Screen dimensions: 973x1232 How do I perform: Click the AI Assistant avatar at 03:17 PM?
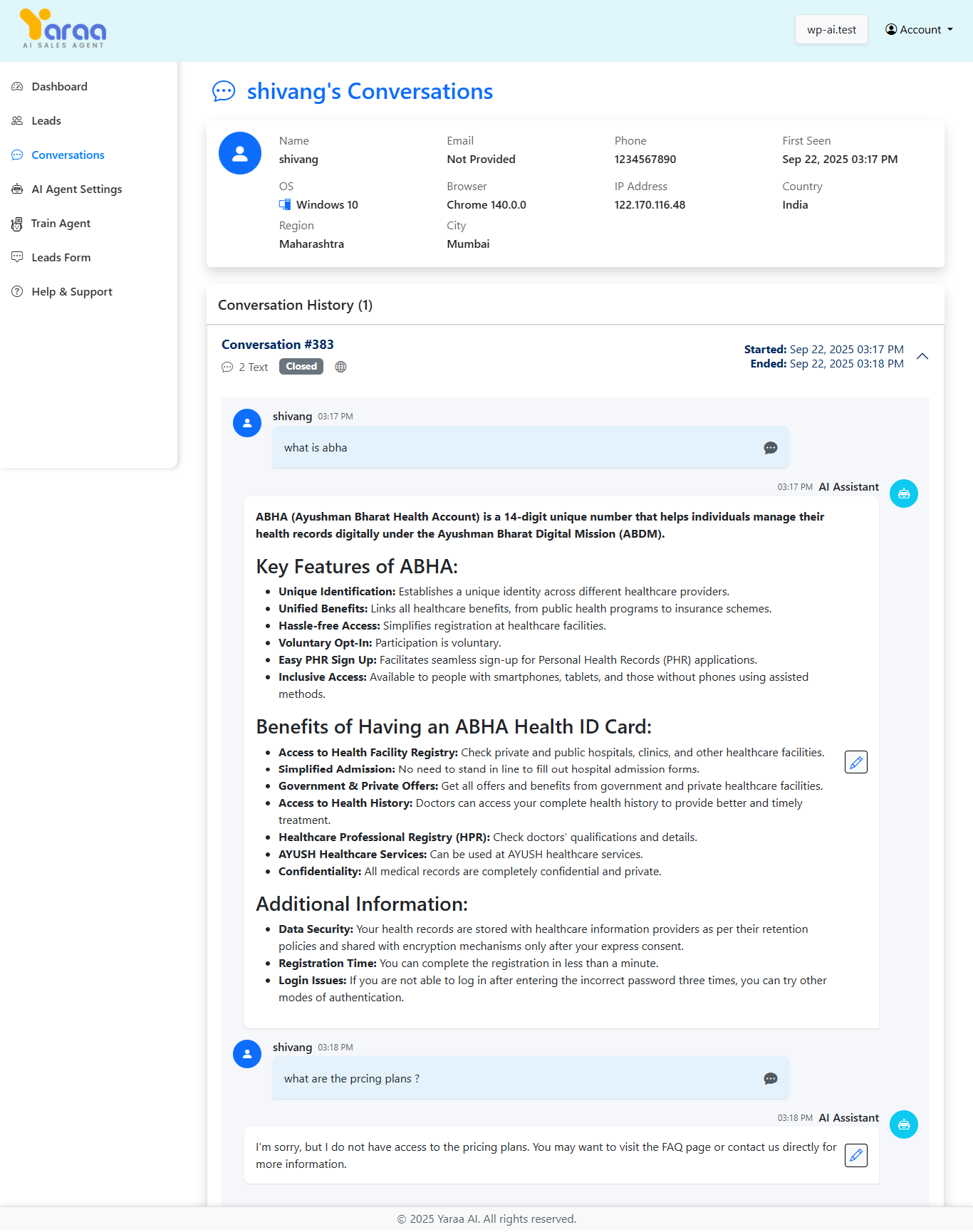[904, 494]
